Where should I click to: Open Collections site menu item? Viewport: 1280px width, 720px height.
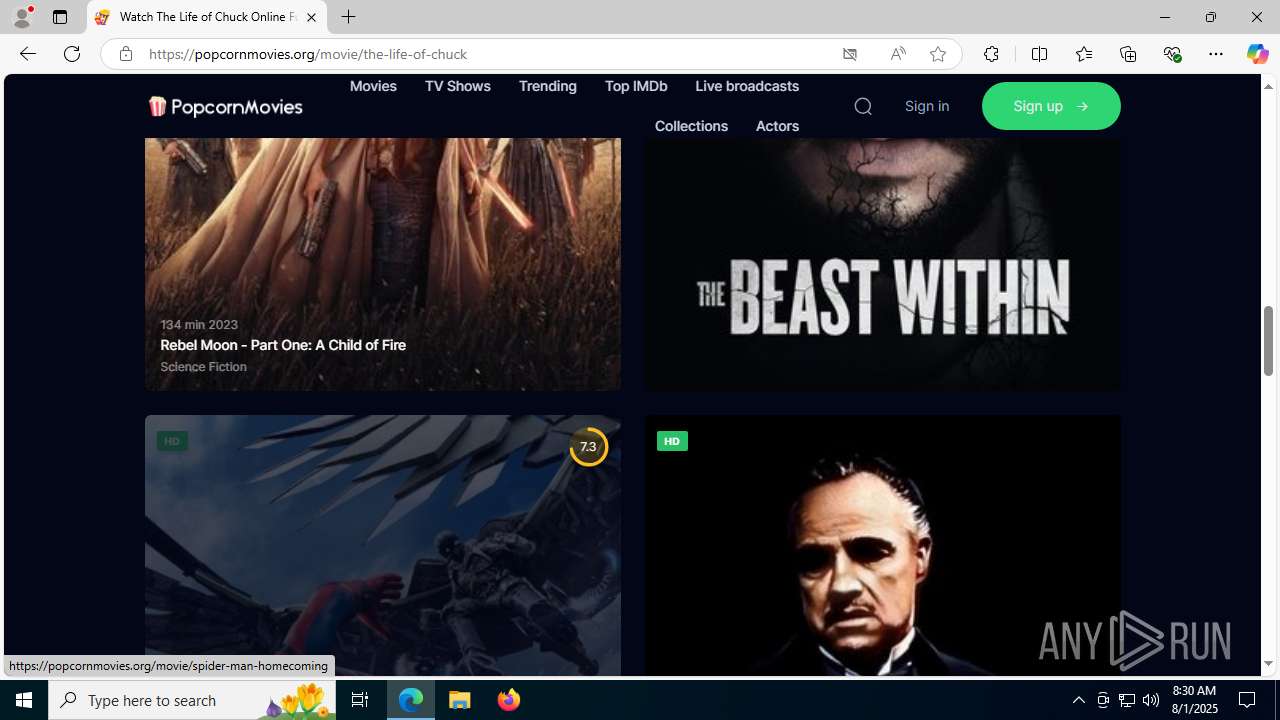[691, 126]
